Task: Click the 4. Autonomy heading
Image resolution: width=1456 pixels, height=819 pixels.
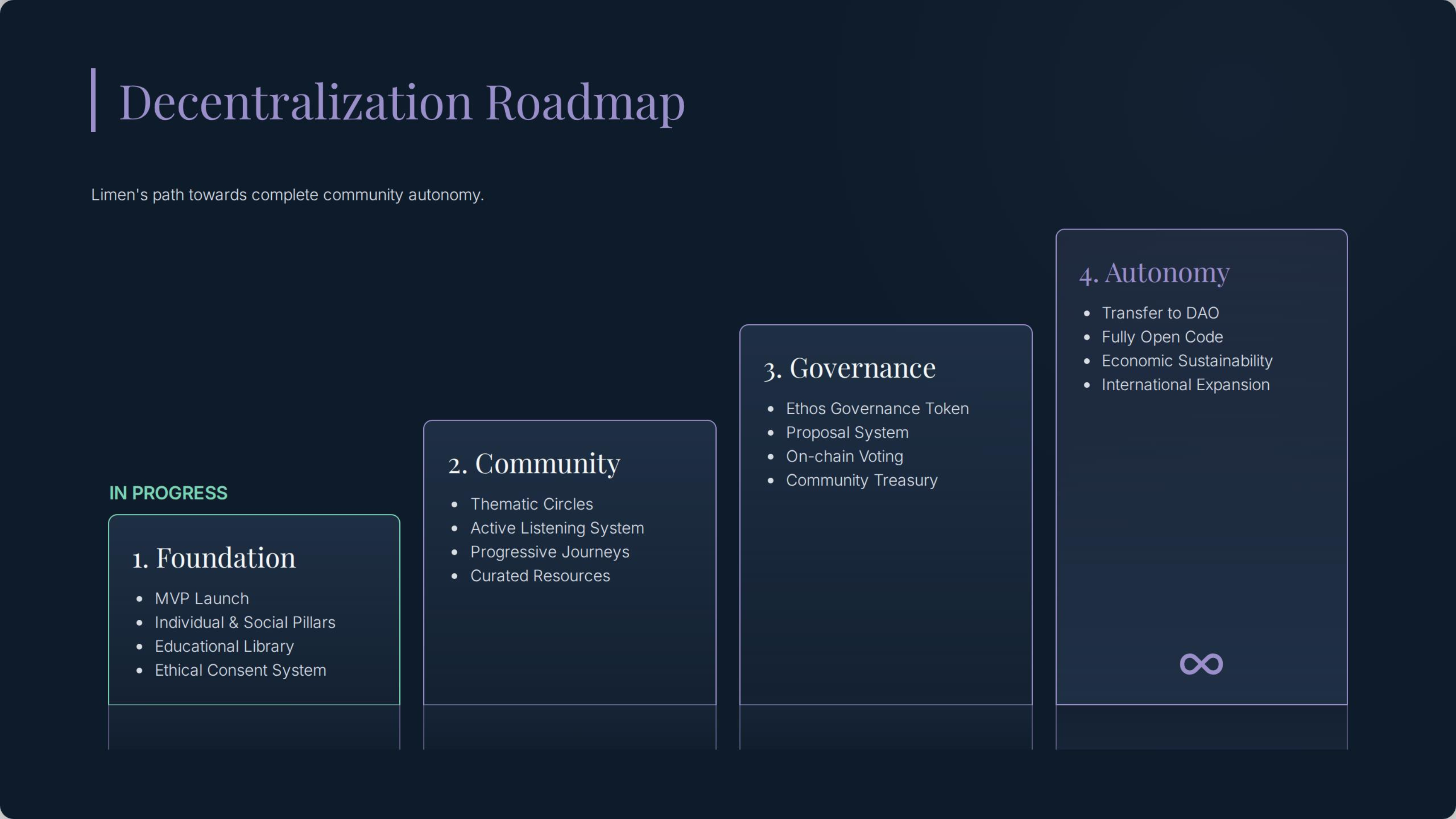Action: 1154,273
